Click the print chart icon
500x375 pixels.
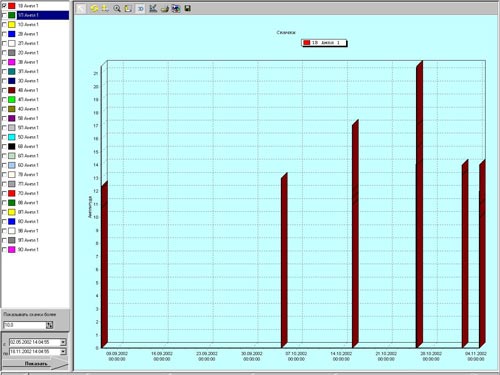(165, 9)
